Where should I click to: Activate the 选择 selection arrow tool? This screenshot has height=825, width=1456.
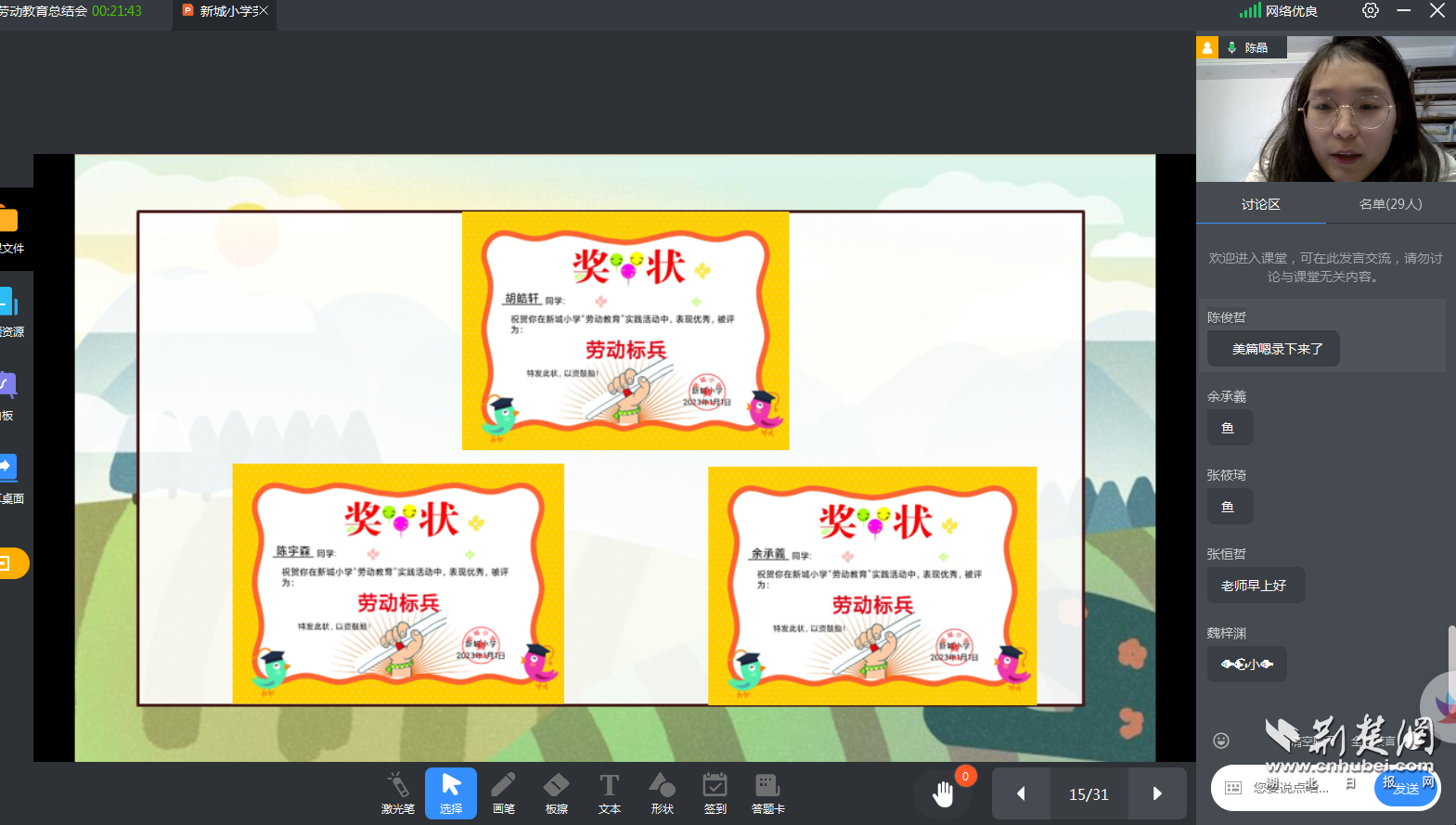(x=451, y=793)
